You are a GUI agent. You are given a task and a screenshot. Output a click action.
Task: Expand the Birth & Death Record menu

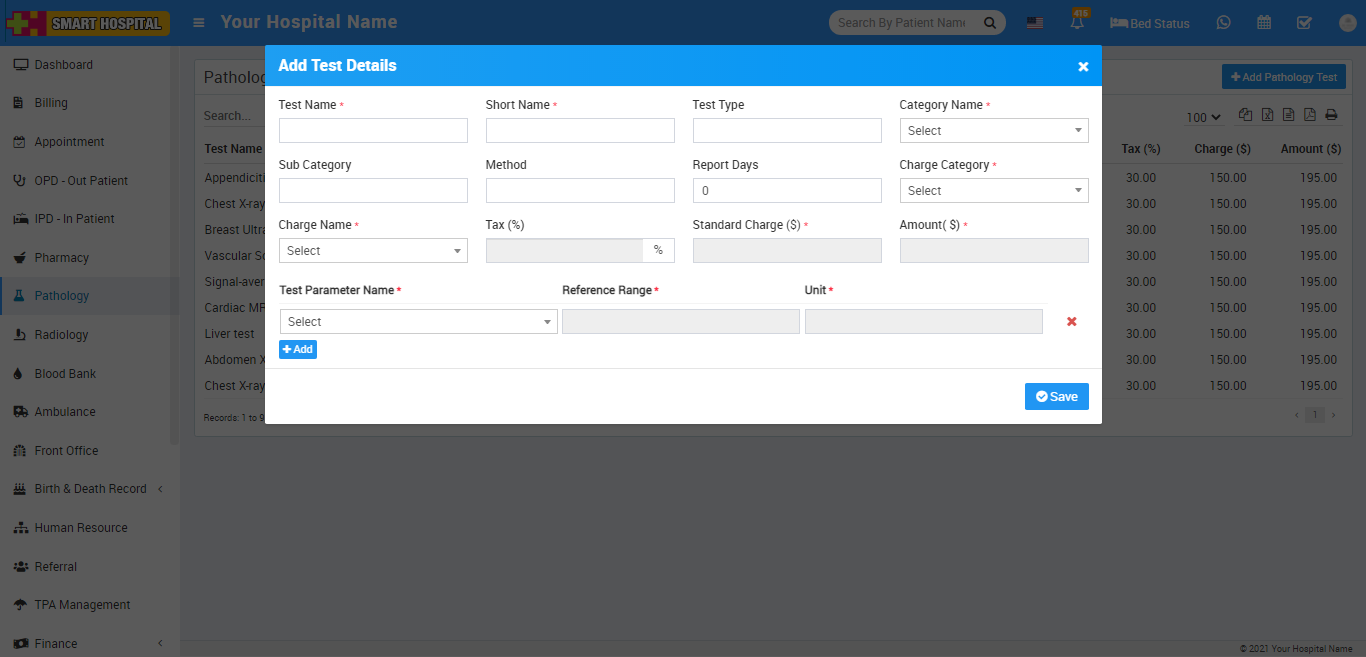[90, 489]
